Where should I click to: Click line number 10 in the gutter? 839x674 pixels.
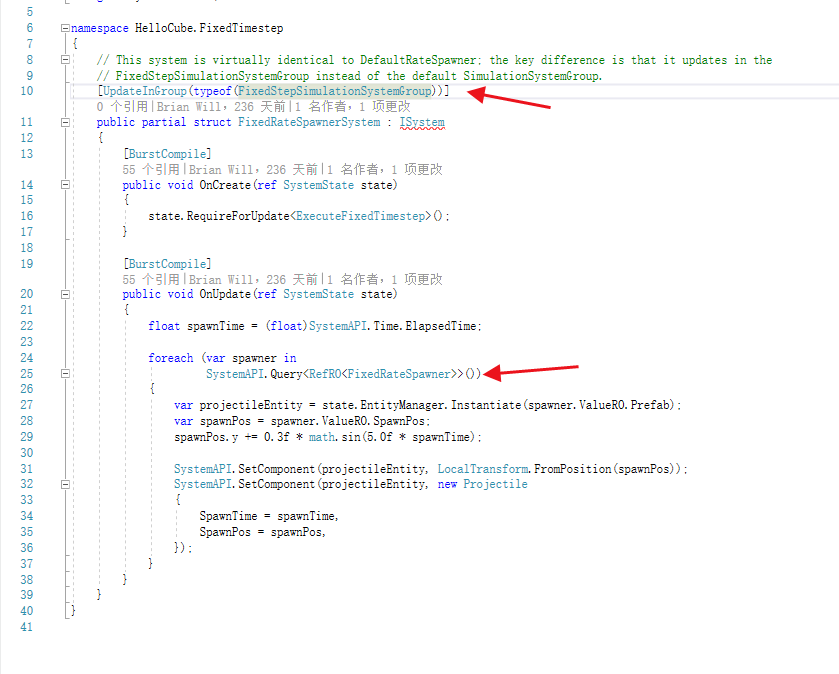(27, 91)
